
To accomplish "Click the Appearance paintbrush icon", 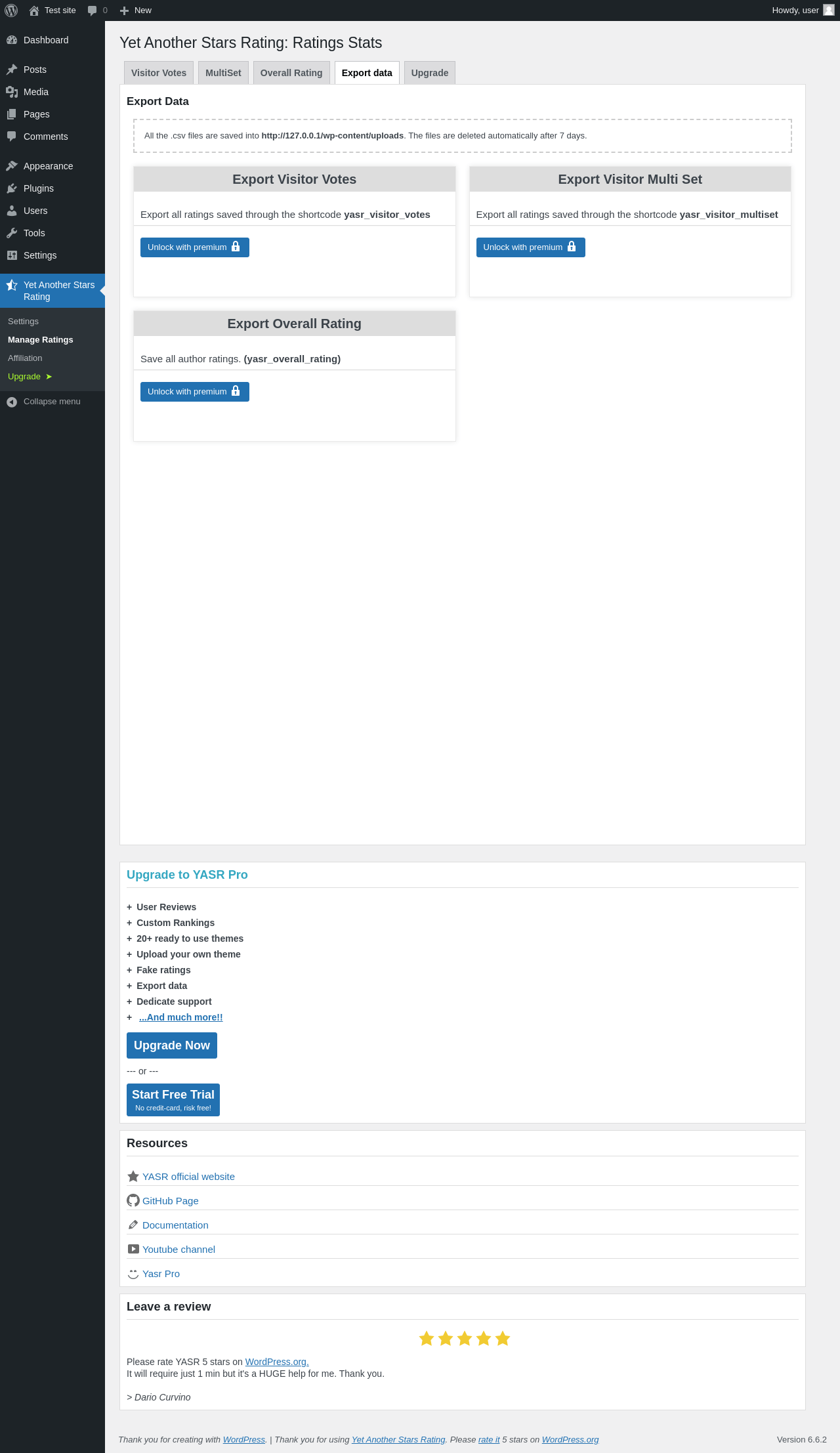I will point(12,166).
